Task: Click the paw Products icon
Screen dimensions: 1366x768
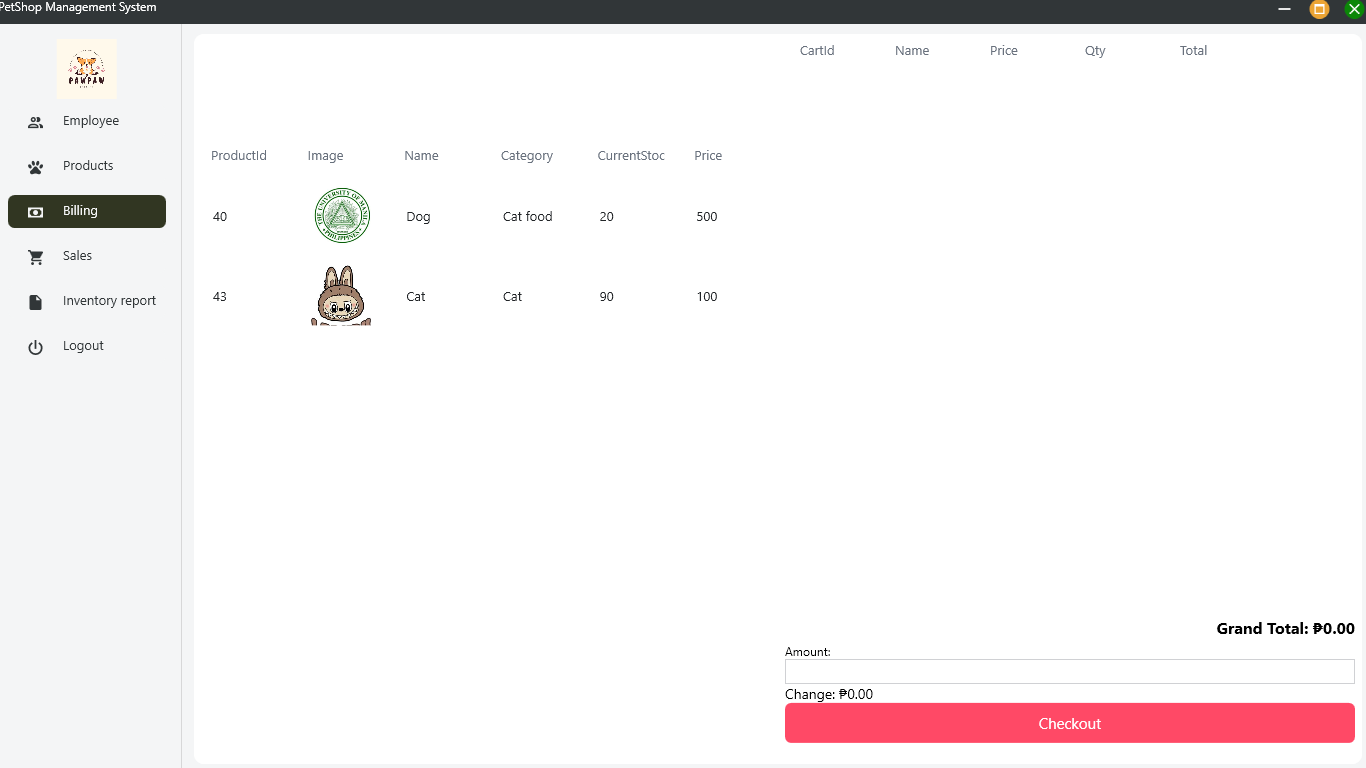Action: point(36,166)
